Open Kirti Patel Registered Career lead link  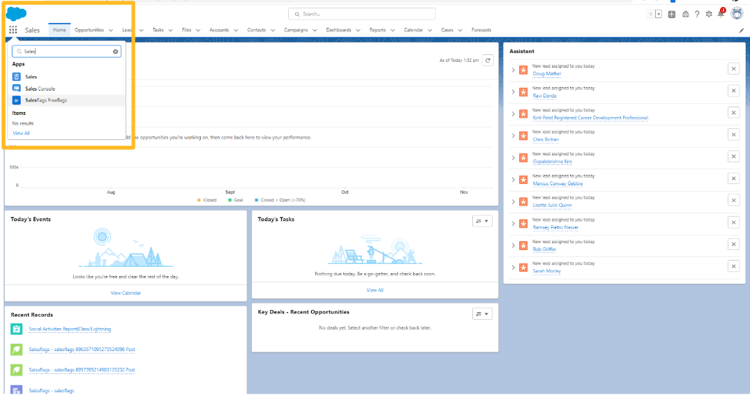coord(590,118)
